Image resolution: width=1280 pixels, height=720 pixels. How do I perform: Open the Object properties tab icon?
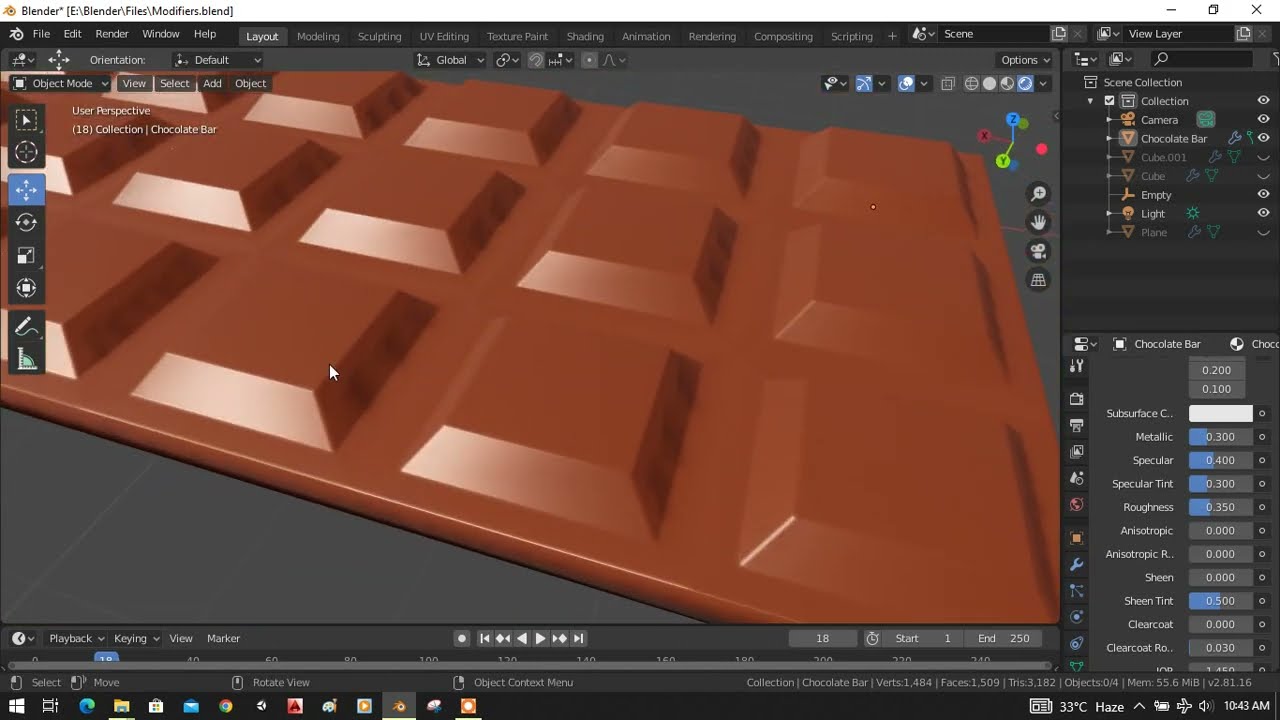click(x=1077, y=538)
